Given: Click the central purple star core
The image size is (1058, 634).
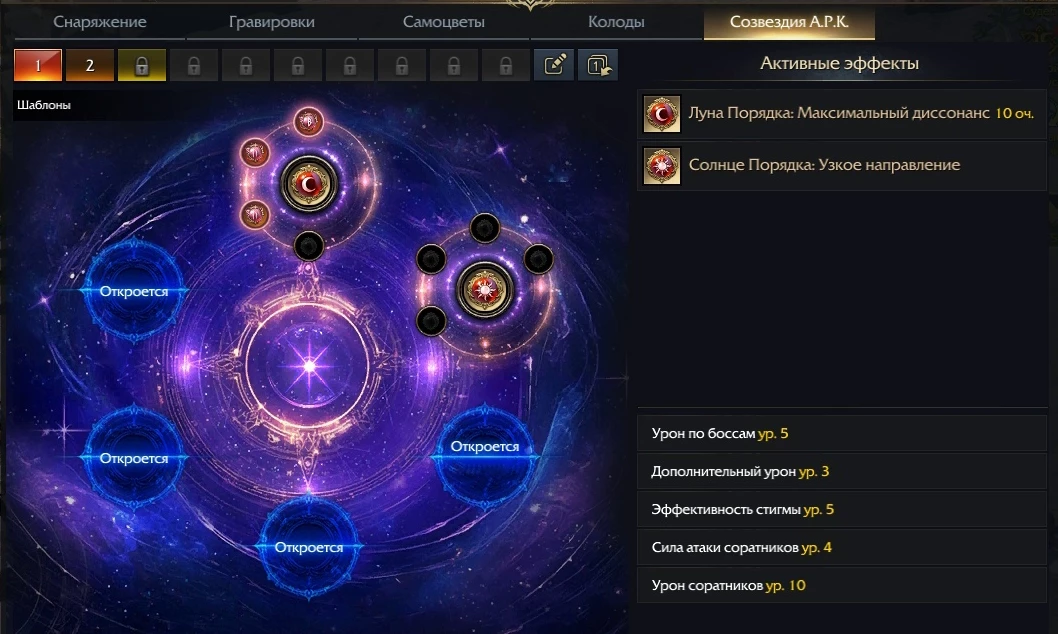Looking at the screenshot, I should (x=309, y=366).
